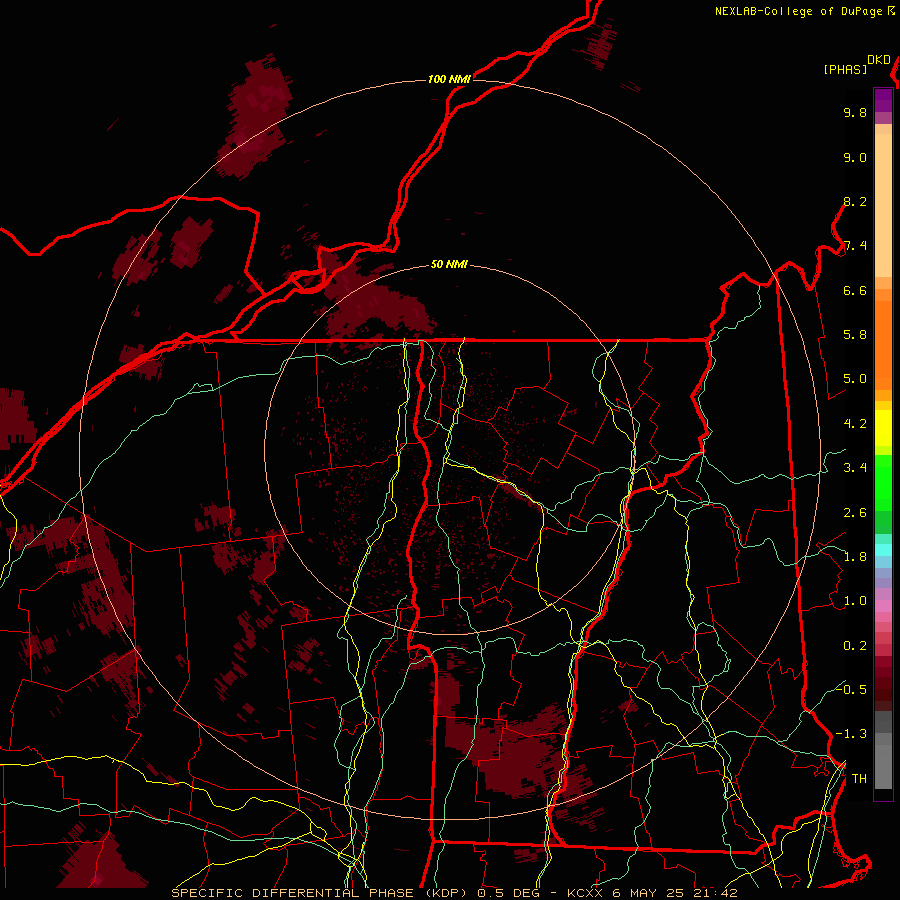Select the 1.0 scale value

tap(855, 601)
